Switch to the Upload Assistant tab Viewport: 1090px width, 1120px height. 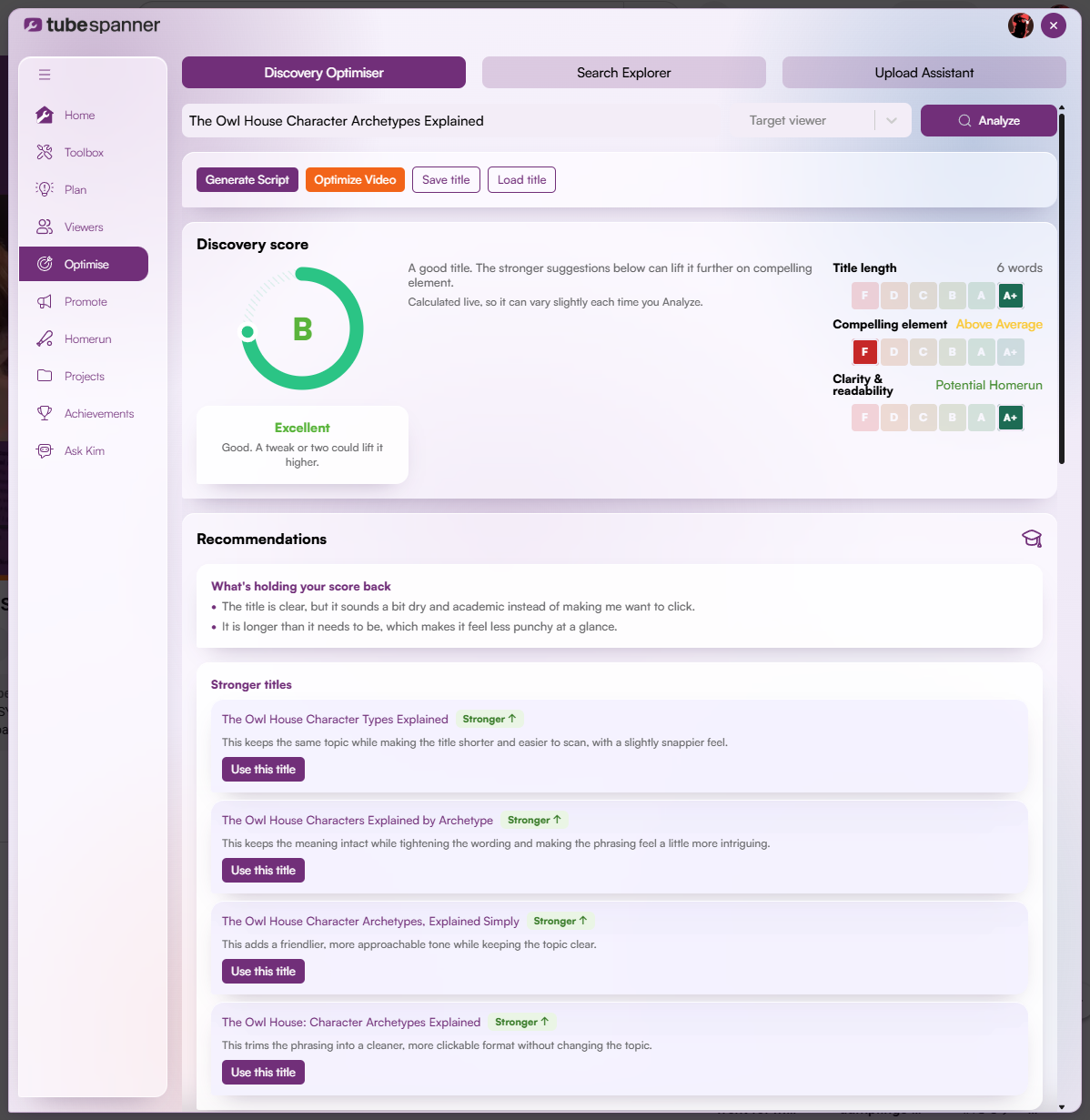(924, 73)
